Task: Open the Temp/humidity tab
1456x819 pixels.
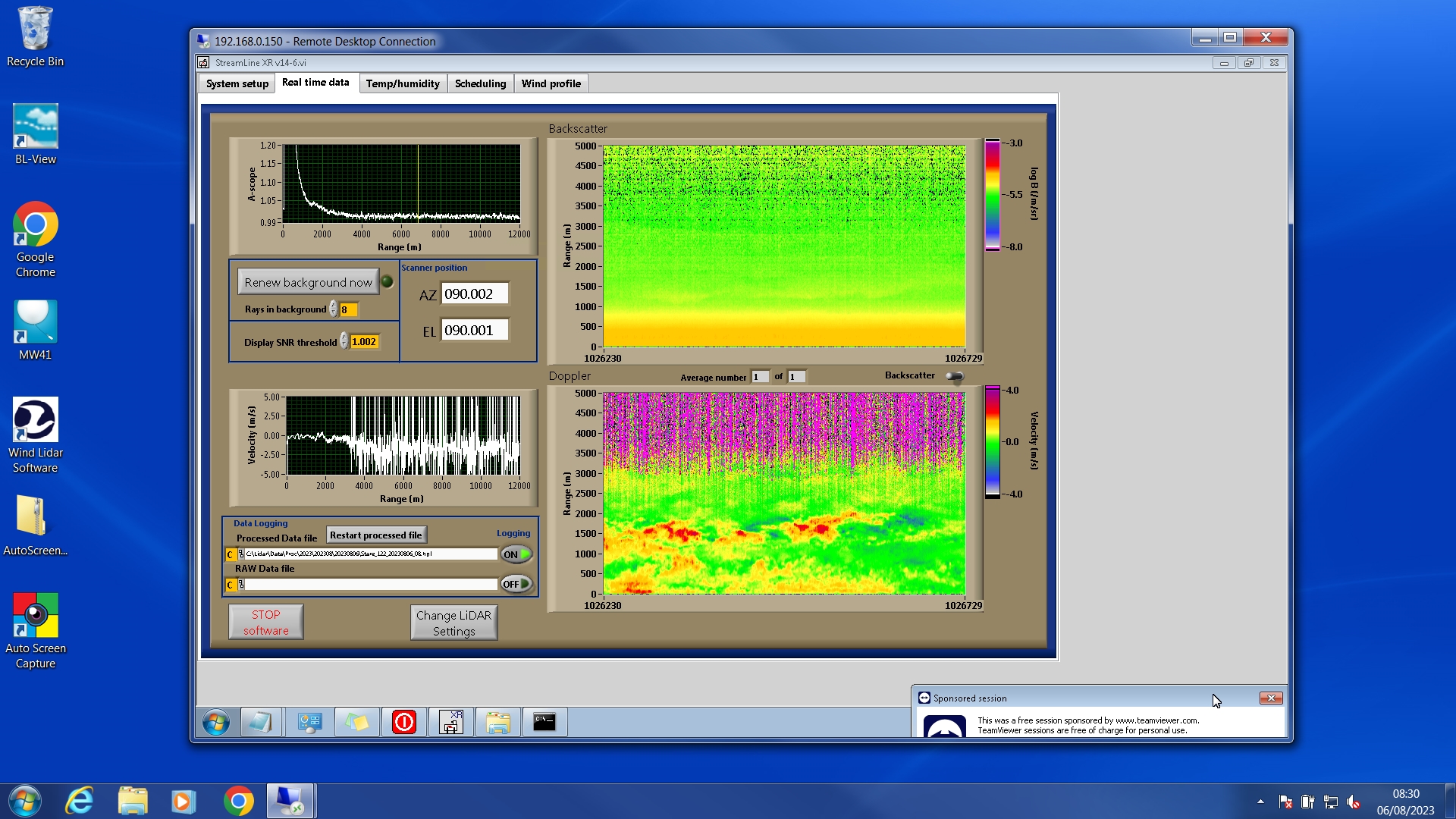Action: point(403,83)
